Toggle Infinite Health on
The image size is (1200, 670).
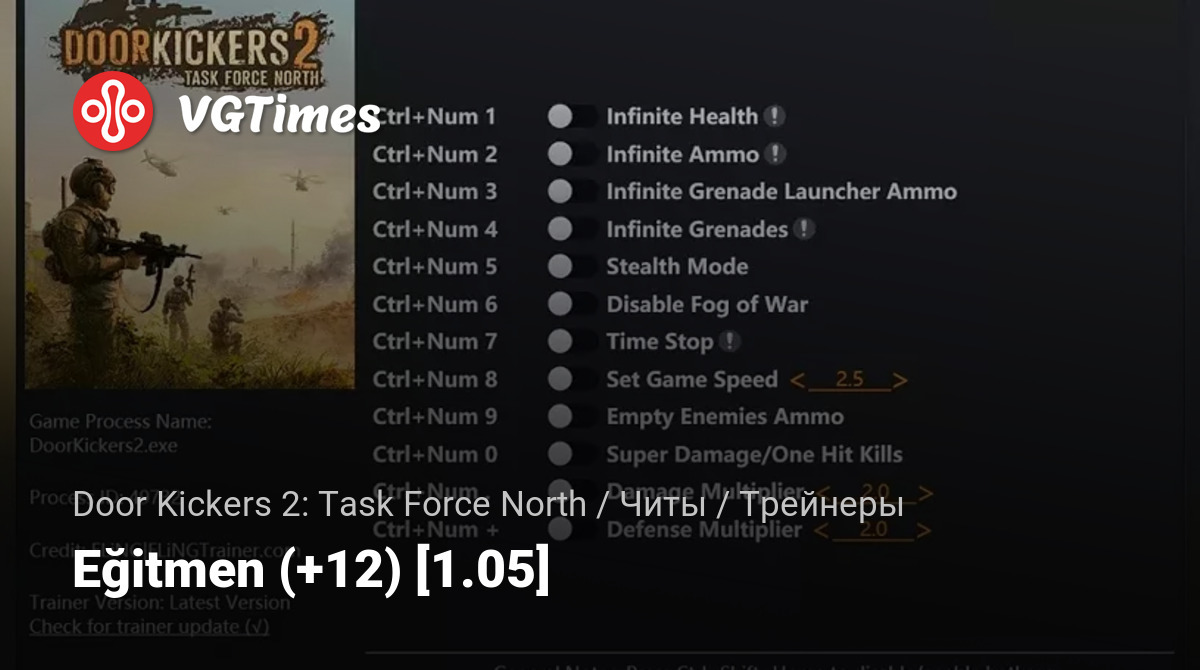pos(572,117)
